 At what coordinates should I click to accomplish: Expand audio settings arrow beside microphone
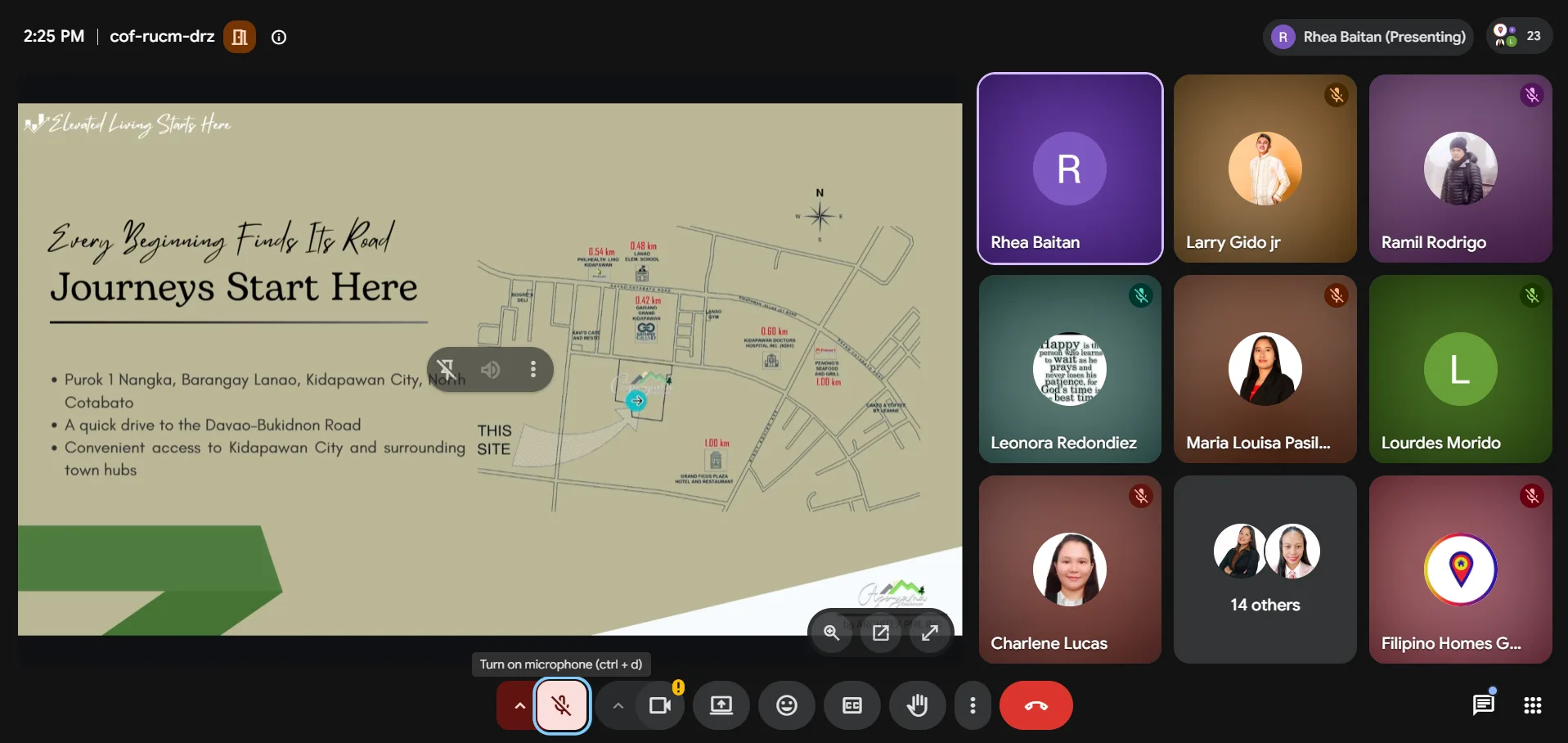tap(519, 705)
